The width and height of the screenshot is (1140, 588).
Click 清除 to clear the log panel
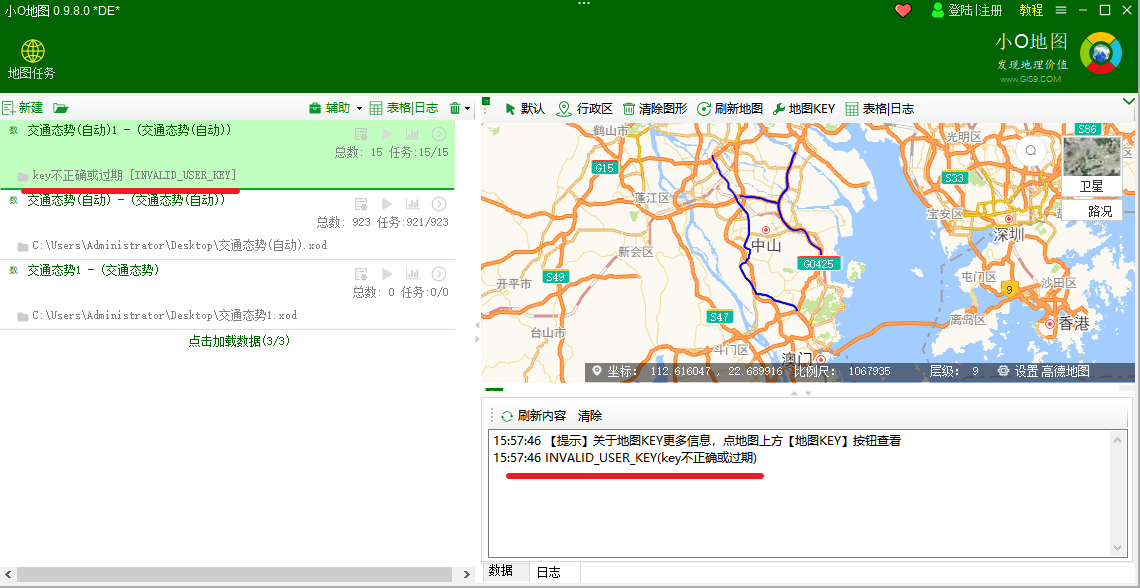(x=590, y=416)
